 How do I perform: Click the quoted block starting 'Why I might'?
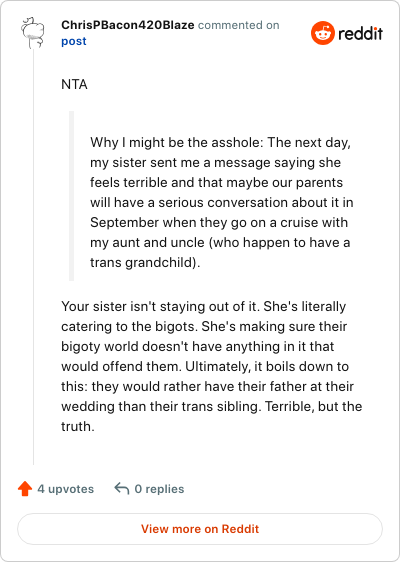pos(222,202)
